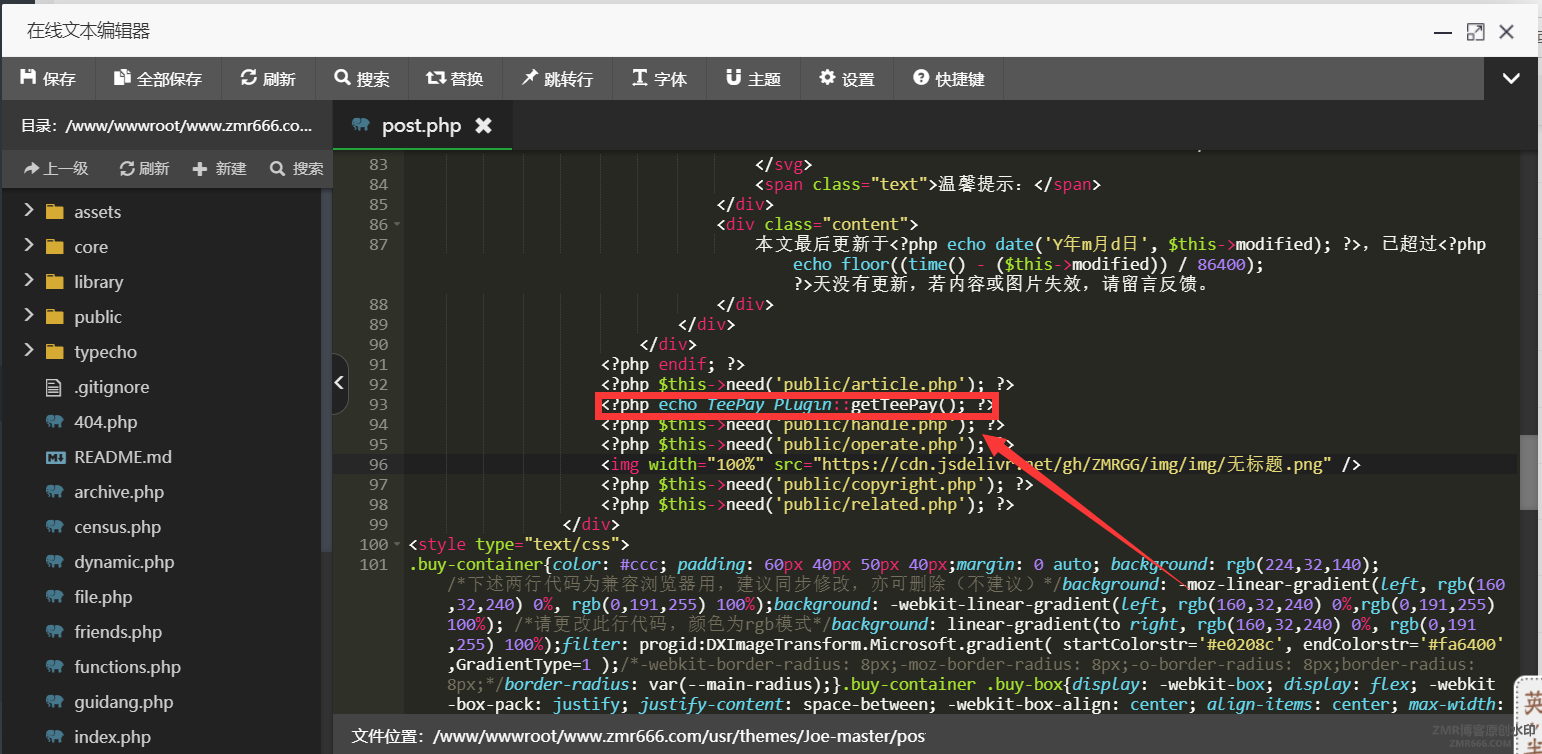Minimize the 在线文本编辑器 window
This screenshot has height=754, width=1542.
(x=1442, y=32)
